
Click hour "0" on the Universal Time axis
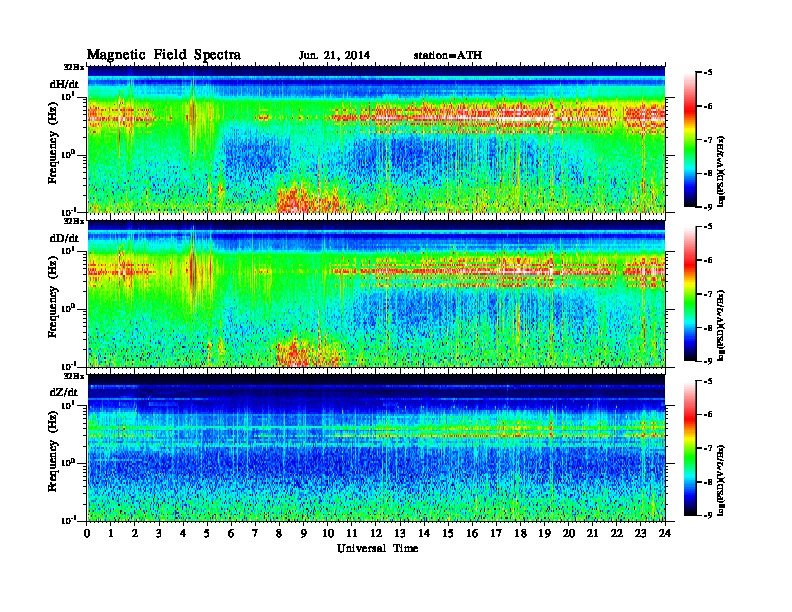[x=87, y=533]
